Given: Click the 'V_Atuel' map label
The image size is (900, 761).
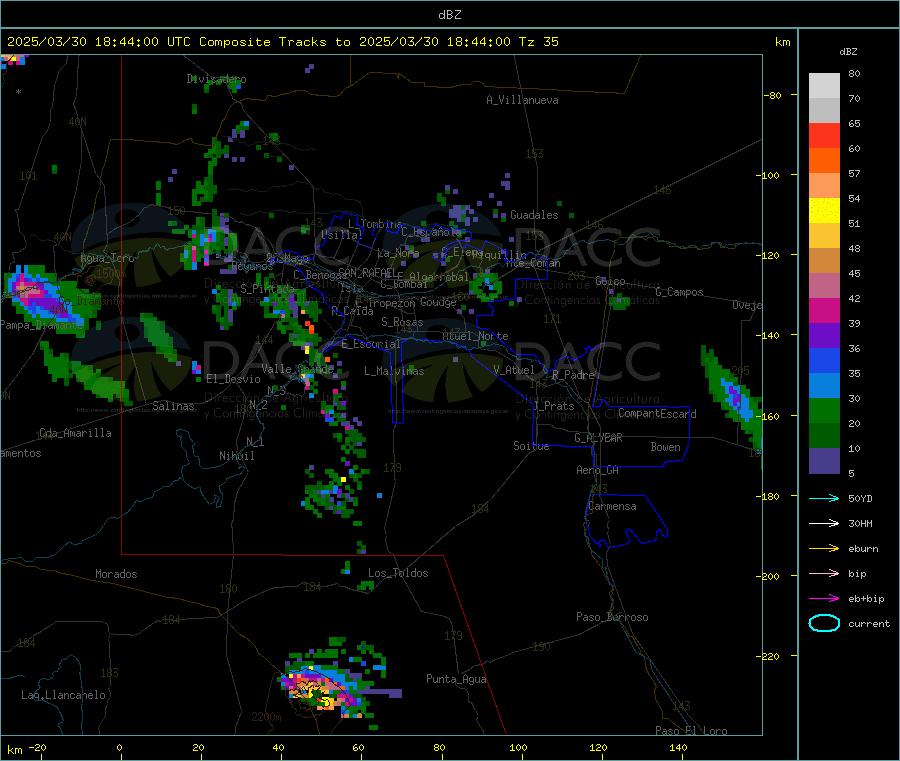Looking at the screenshot, I should [x=514, y=370].
